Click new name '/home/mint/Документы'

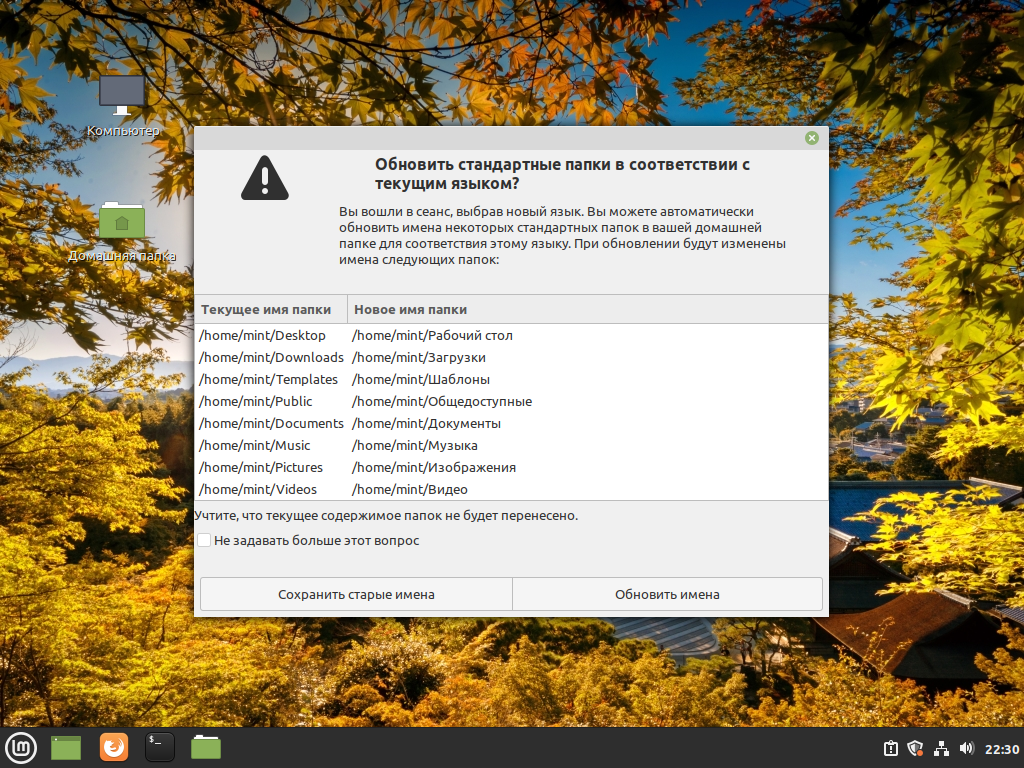pyautogui.click(x=426, y=424)
